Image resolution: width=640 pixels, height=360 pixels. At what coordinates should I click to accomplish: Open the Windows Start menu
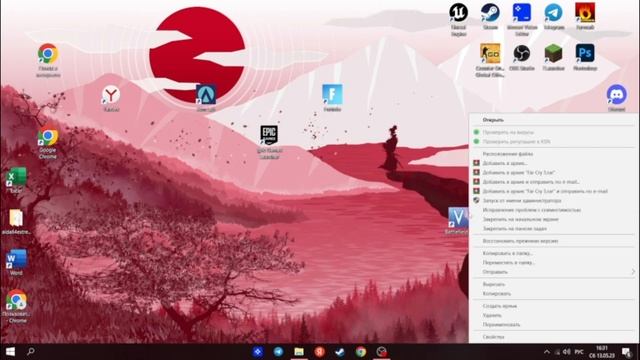click(x=10, y=351)
